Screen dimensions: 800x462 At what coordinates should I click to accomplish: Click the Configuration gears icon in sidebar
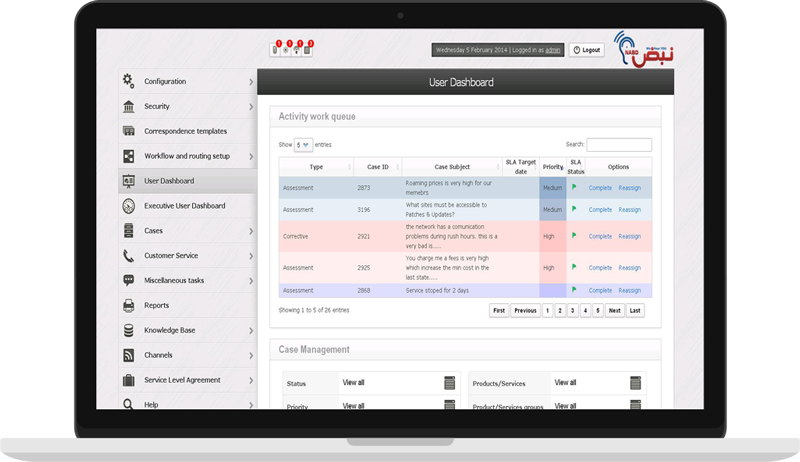[x=128, y=81]
